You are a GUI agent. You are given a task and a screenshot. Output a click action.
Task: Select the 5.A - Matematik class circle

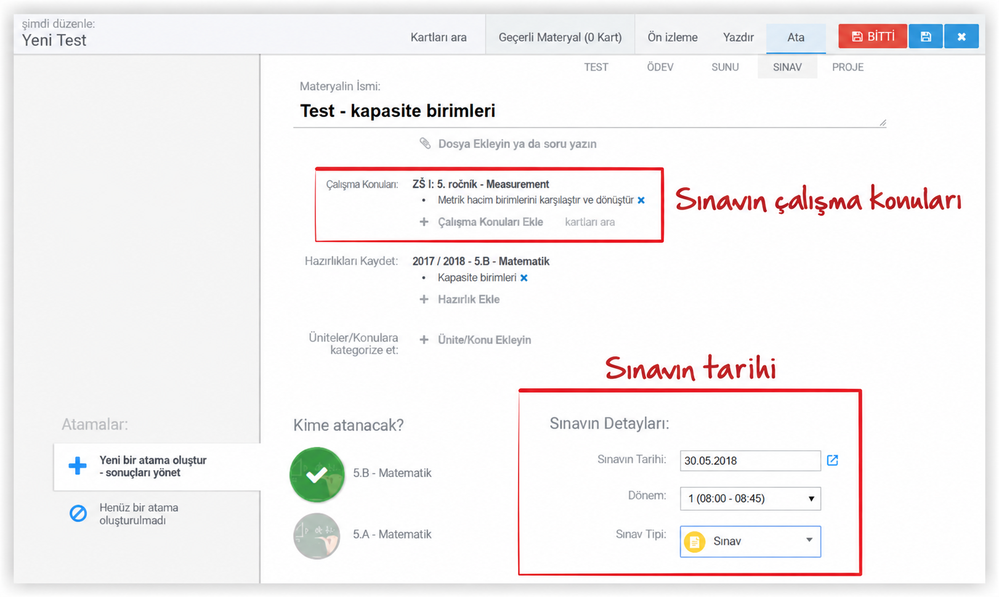click(x=317, y=536)
